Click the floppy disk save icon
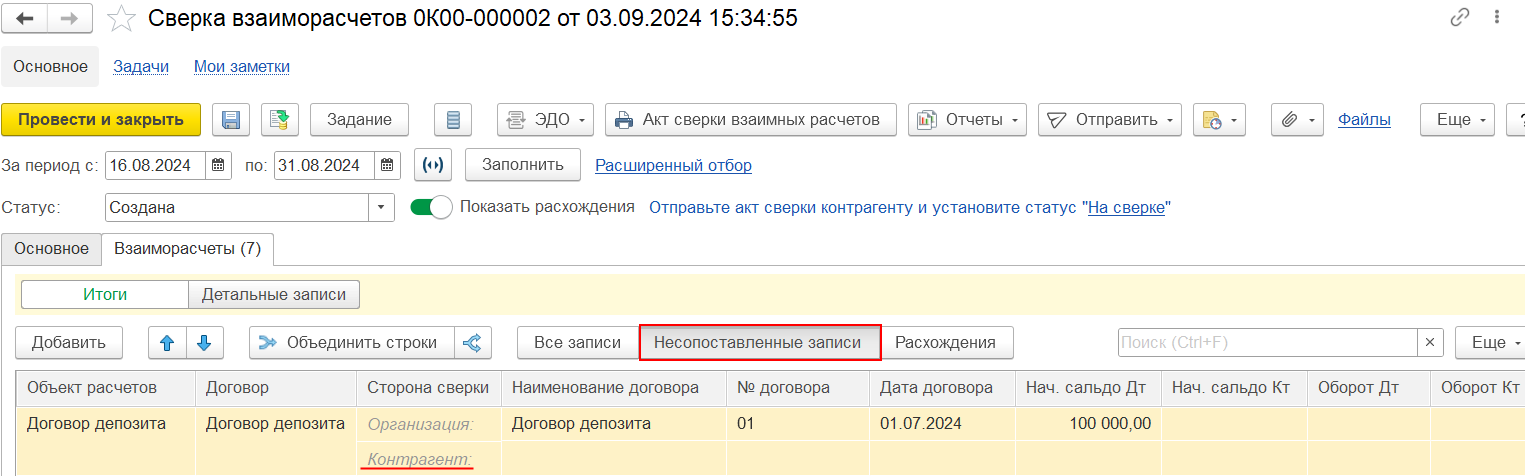Viewport: 1525px width, 476px height. [x=230, y=120]
